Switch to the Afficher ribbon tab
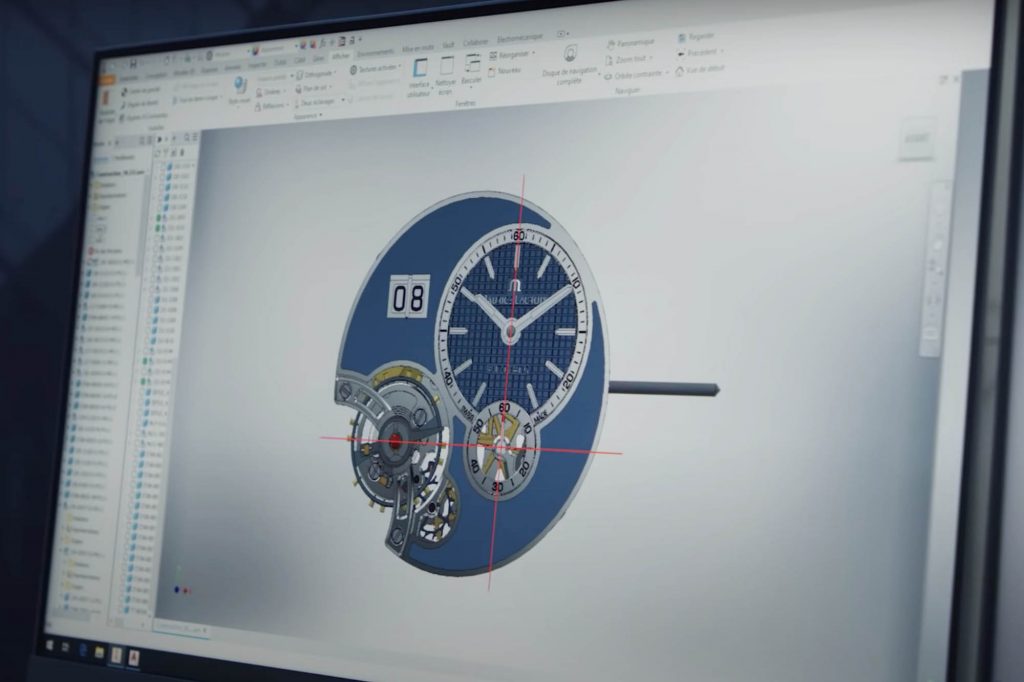1024x682 pixels. 340,57
